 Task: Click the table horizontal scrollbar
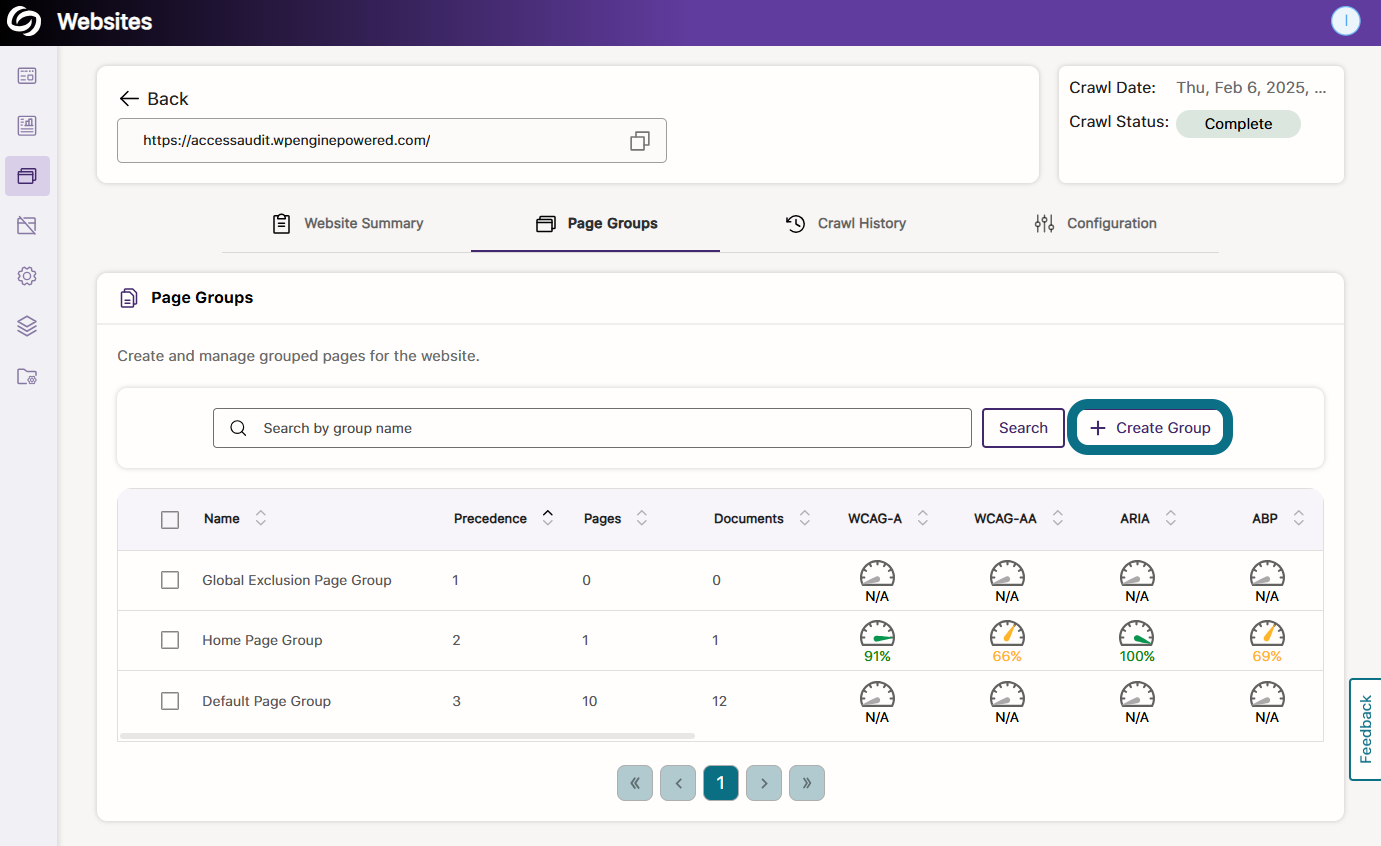[406, 736]
